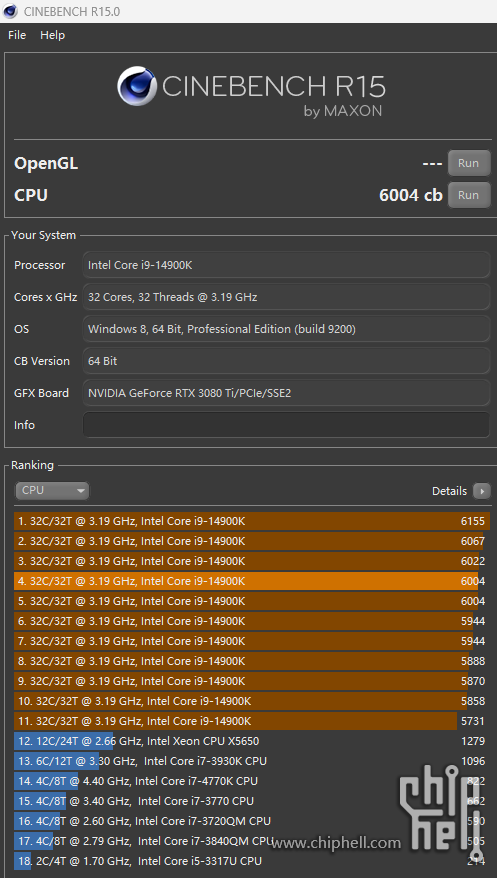Click the CPU score 6004 cb
This screenshot has width=497, height=878.
click(x=411, y=195)
